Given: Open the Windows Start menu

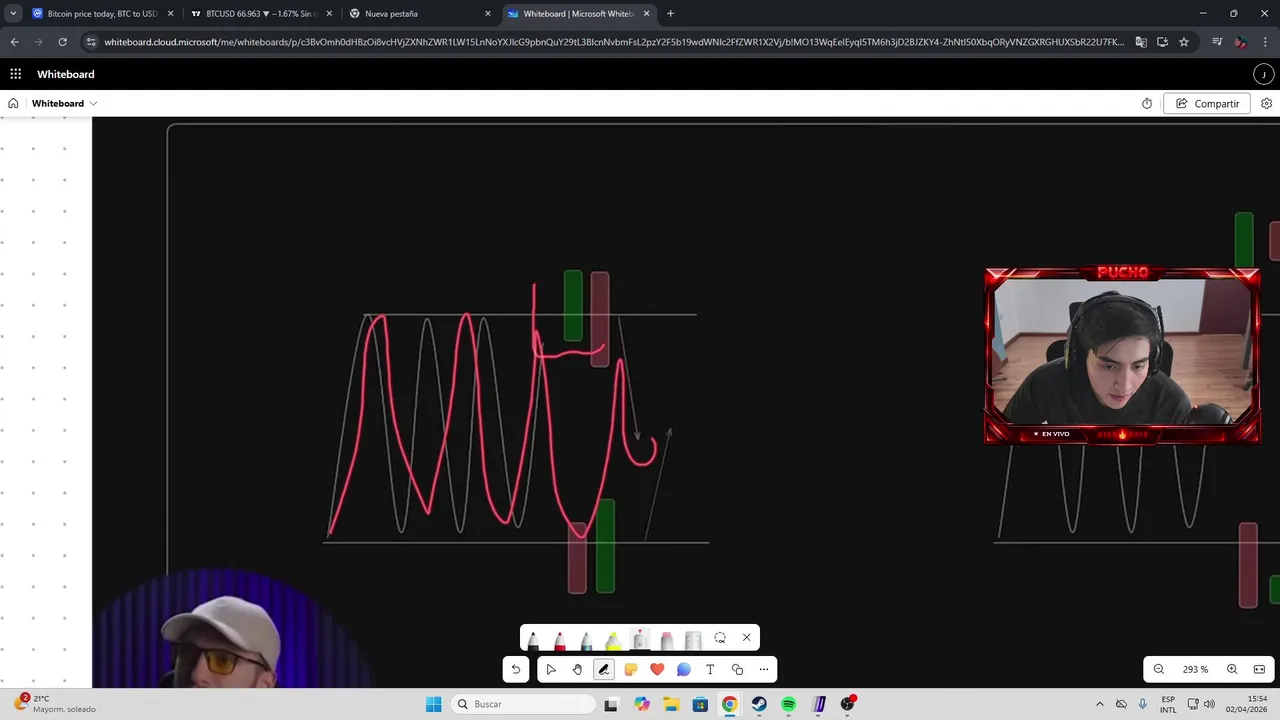Looking at the screenshot, I should (x=433, y=704).
